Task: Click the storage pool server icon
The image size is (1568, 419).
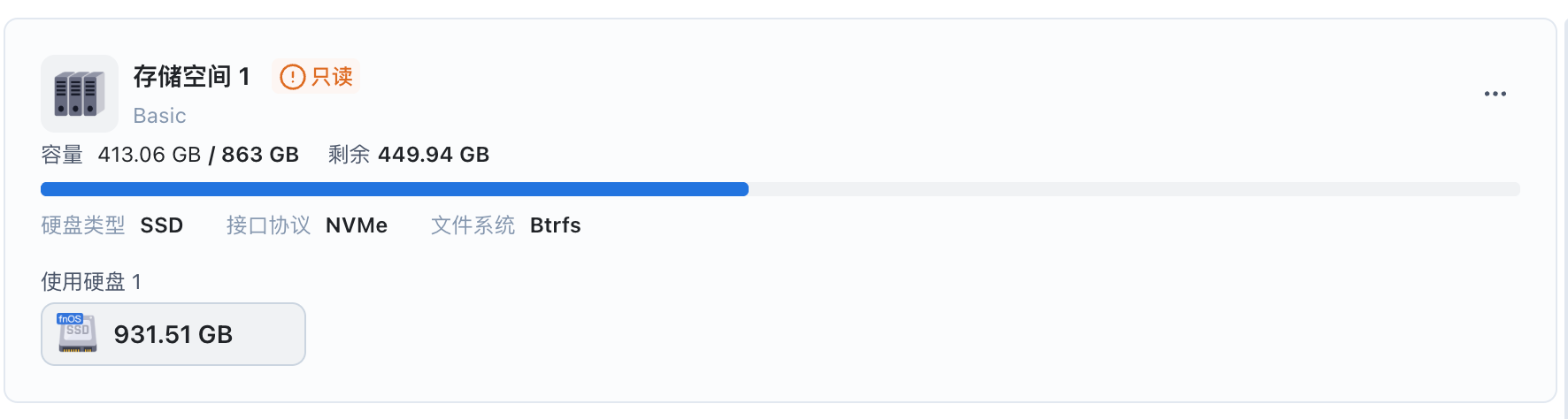Action: pyautogui.click(x=80, y=94)
